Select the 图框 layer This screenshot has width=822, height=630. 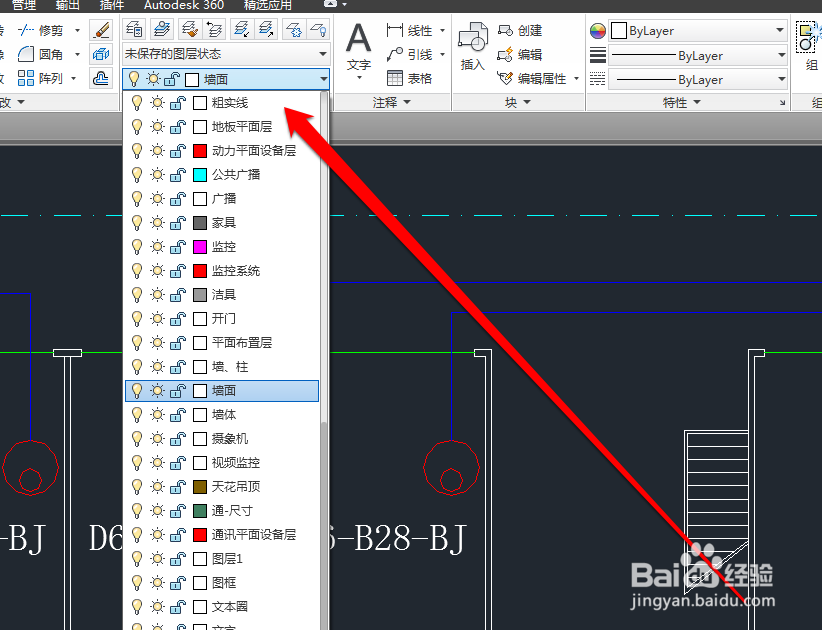pos(222,583)
